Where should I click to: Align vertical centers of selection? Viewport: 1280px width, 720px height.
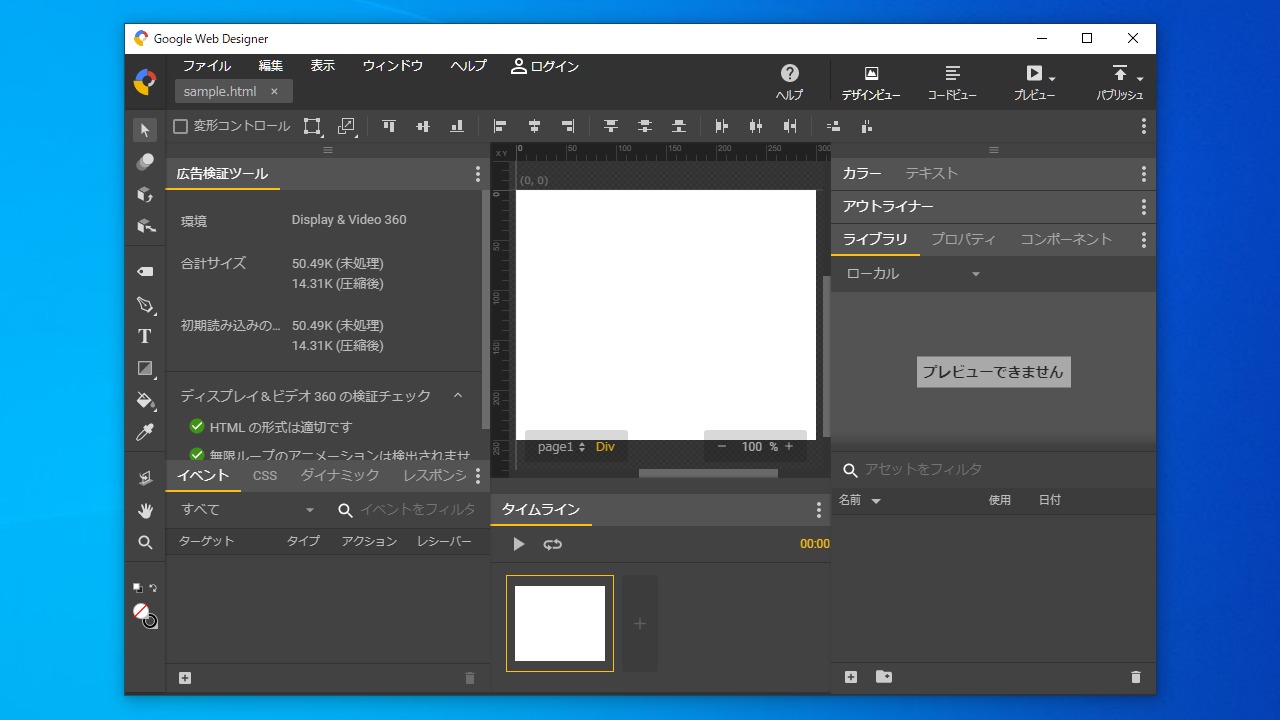pos(423,126)
